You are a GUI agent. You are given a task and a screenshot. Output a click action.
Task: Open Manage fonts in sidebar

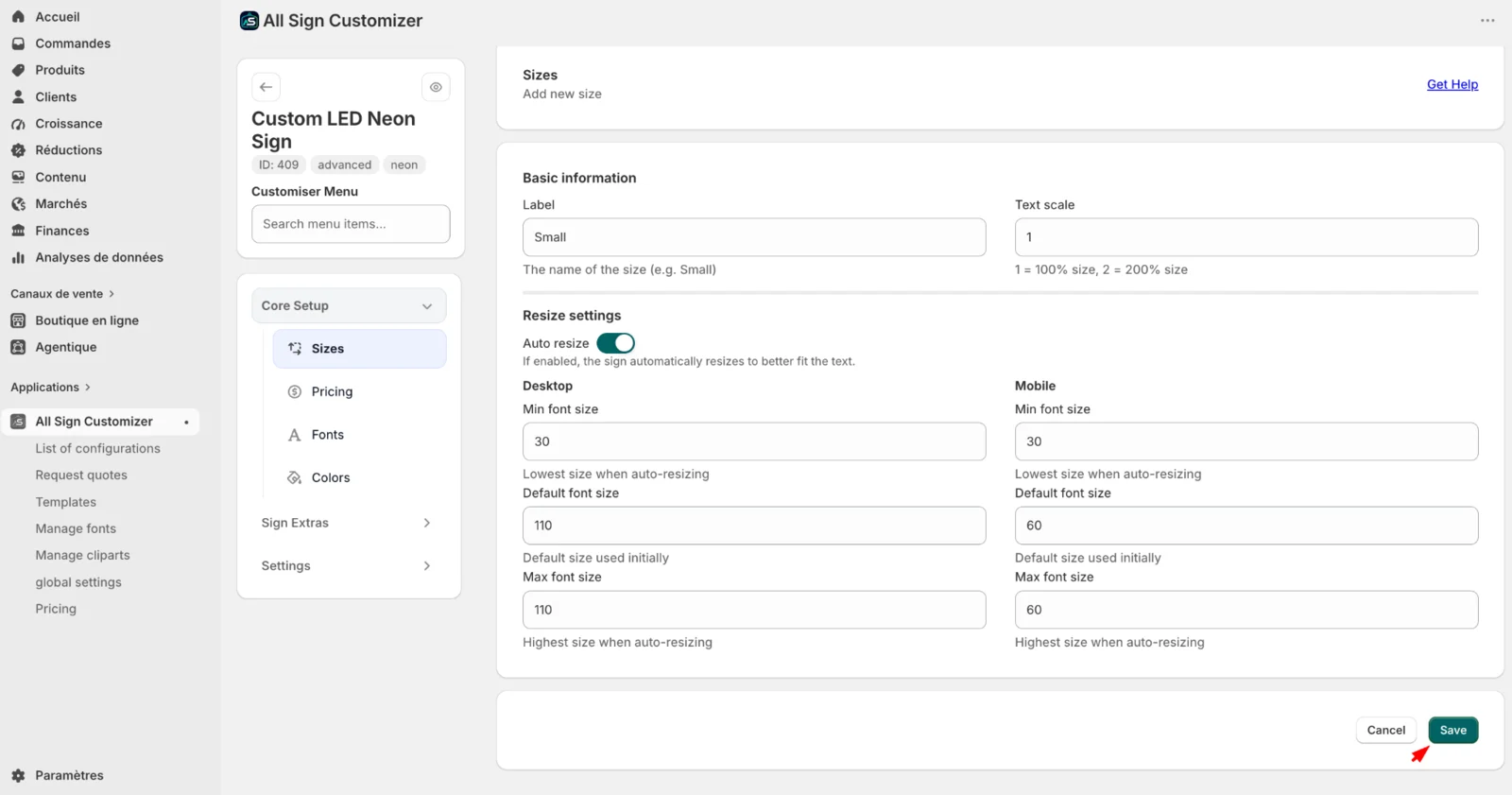76,528
